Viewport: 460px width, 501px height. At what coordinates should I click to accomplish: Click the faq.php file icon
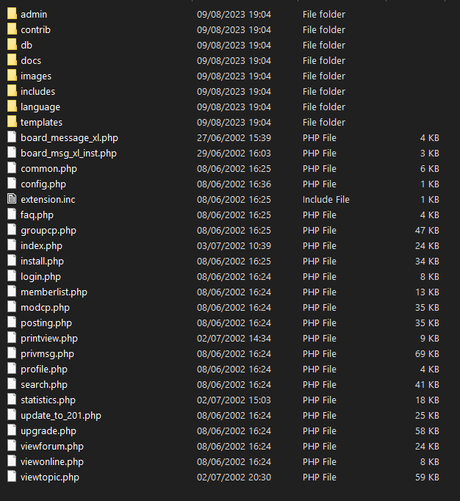[12, 215]
